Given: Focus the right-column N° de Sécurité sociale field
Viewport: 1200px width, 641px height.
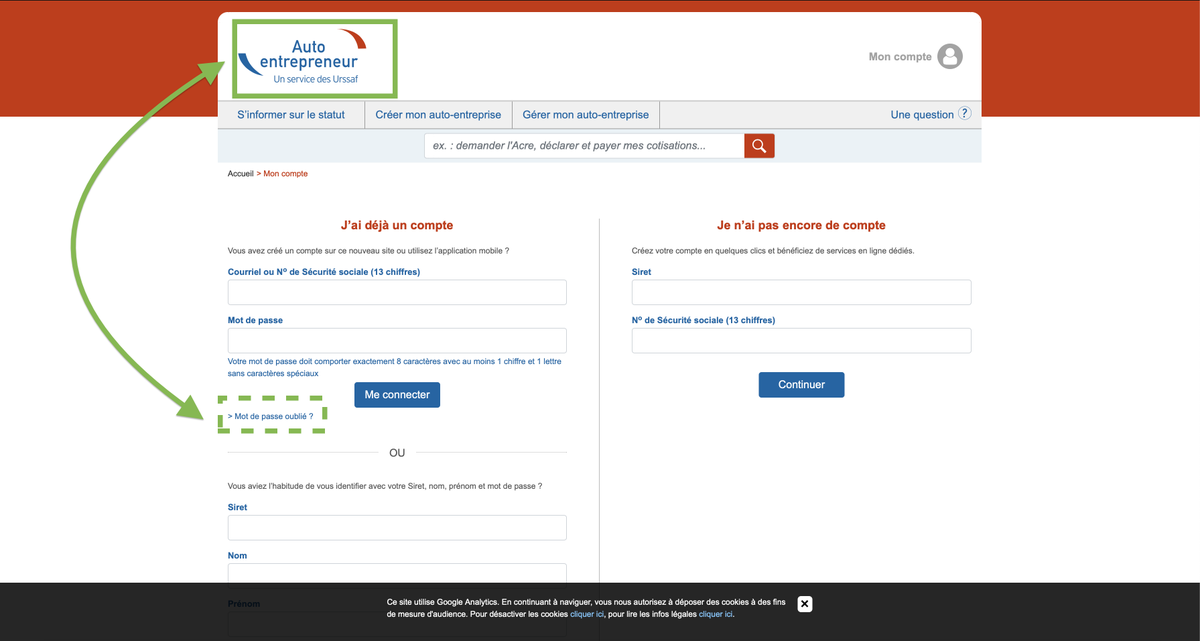Looking at the screenshot, I should pyautogui.click(x=801, y=340).
